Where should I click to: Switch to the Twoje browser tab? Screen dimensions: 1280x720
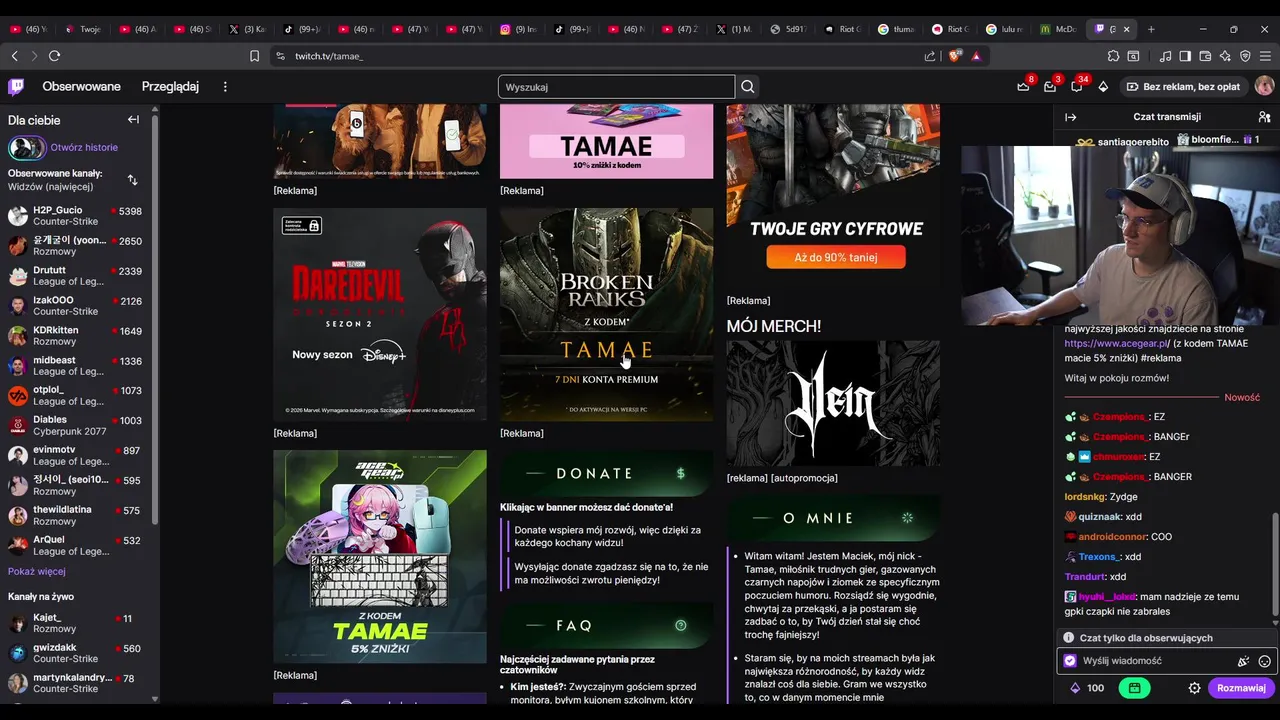83,29
